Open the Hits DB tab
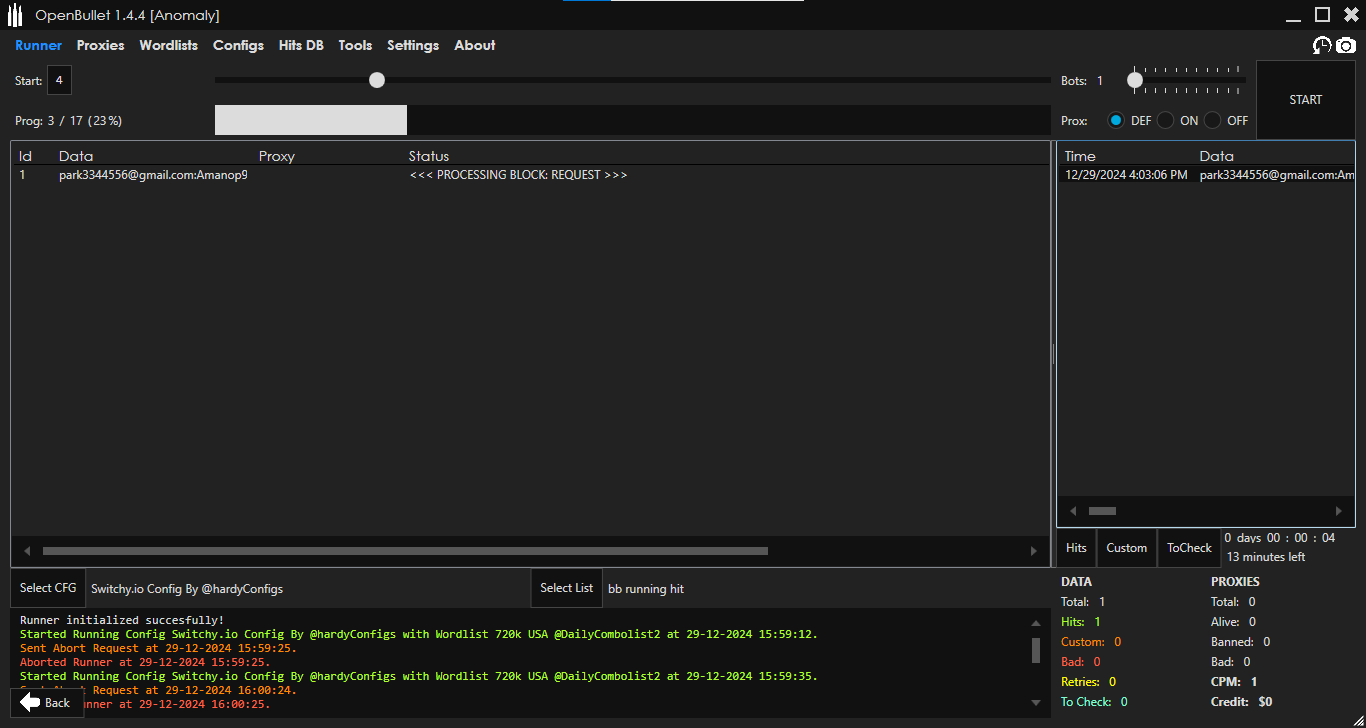Viewport: 1366px width, 728px height. [301, 45]
